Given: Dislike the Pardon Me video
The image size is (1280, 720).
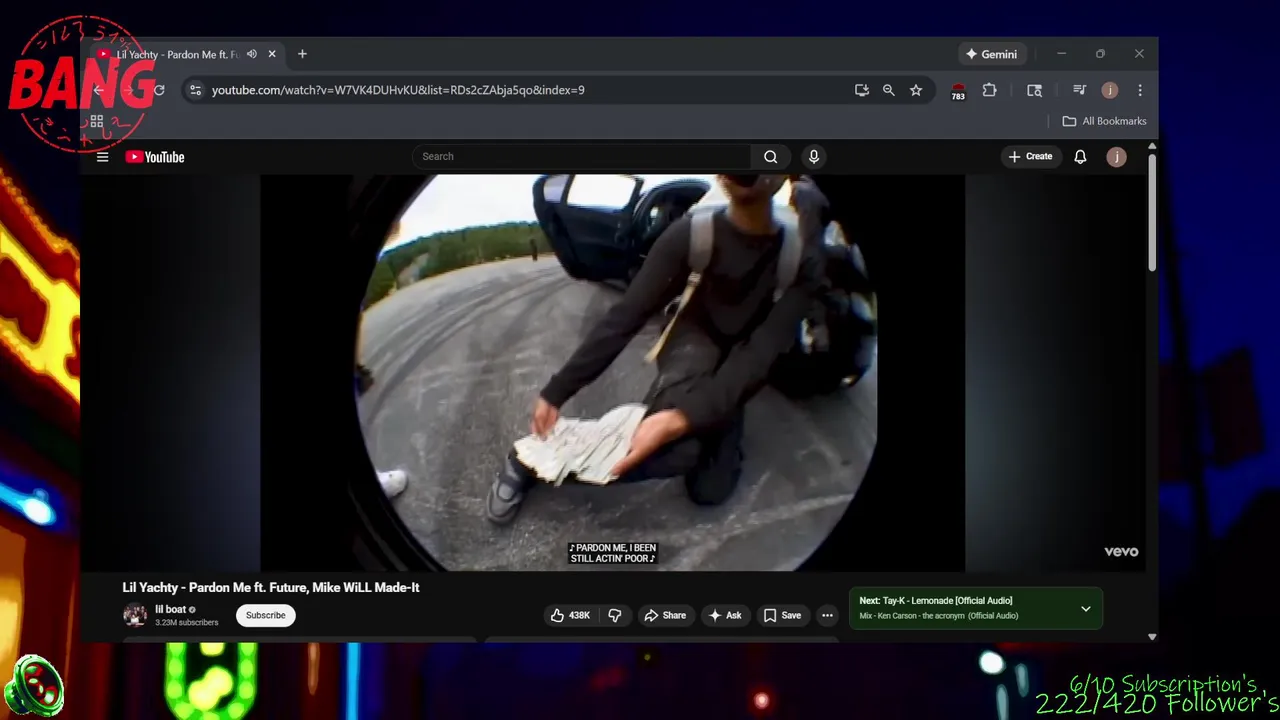Looking at the screenshot, I should 615,616.
